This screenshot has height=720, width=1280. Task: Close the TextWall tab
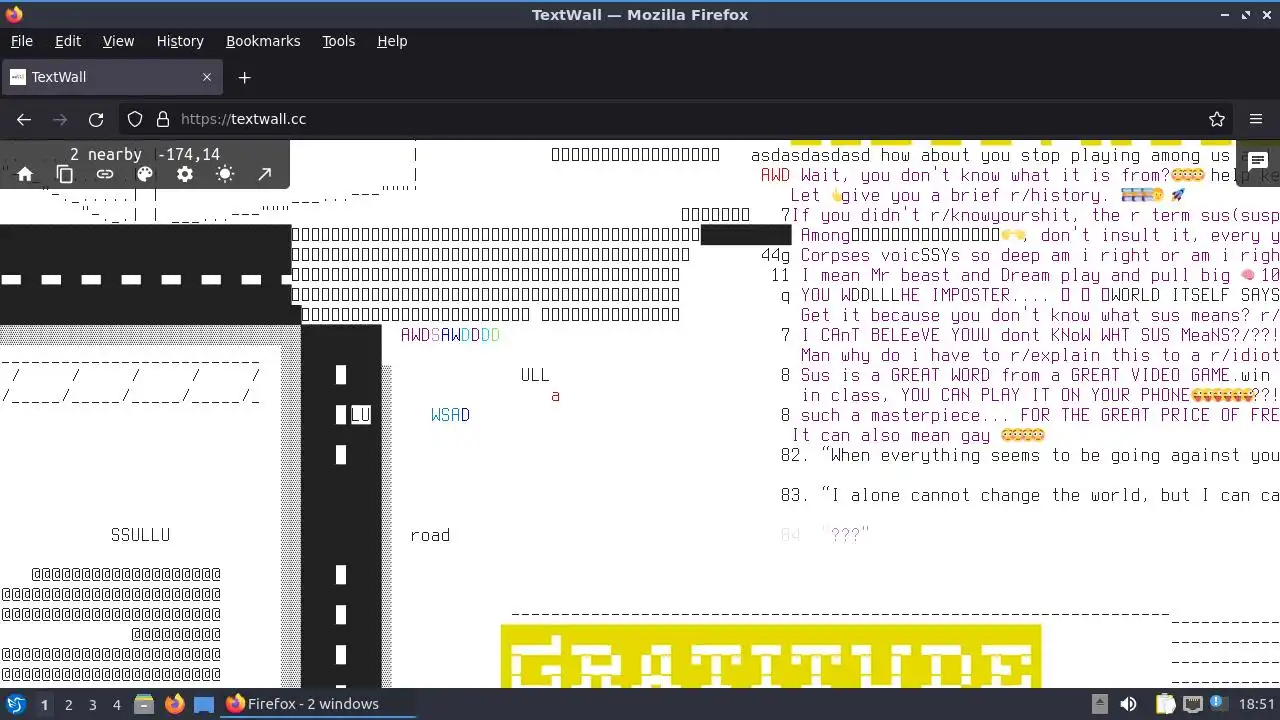207,77
